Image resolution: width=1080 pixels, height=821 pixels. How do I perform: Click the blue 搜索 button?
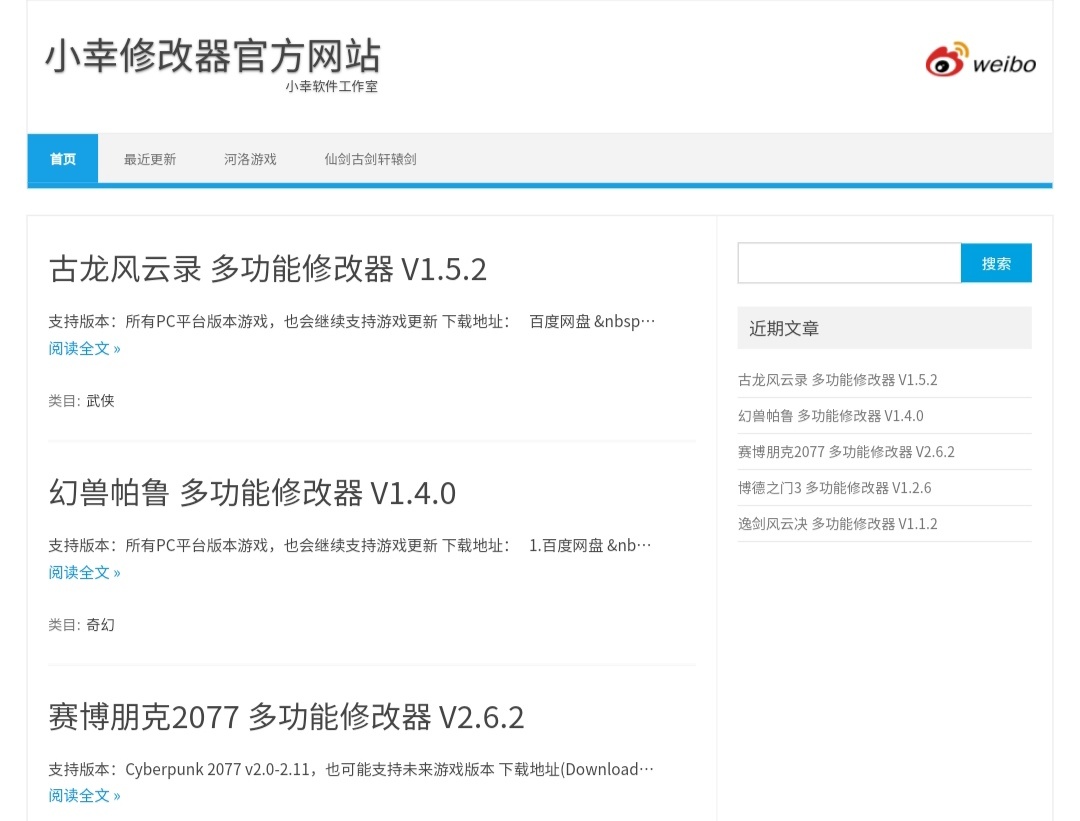996,262
